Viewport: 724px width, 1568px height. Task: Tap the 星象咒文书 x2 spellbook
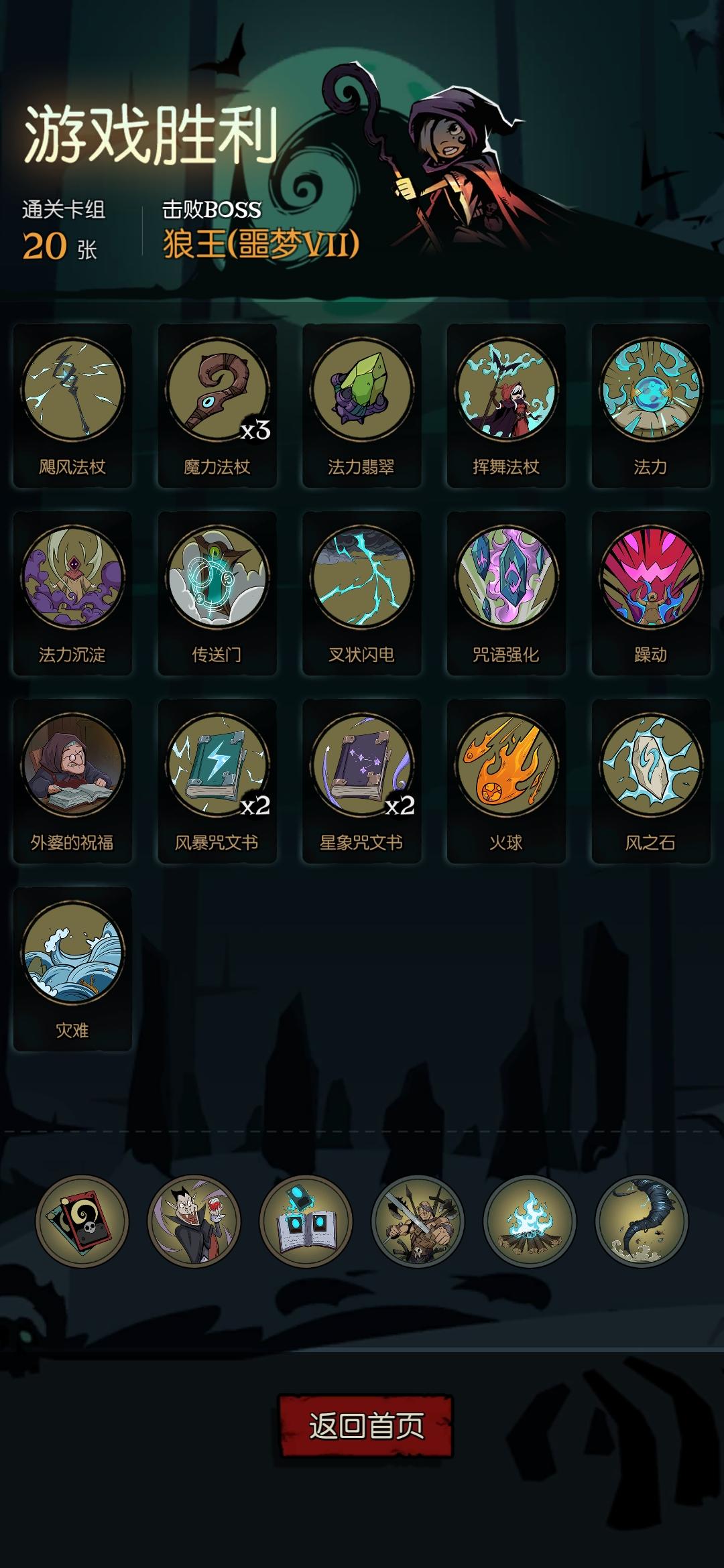(362, 781)
